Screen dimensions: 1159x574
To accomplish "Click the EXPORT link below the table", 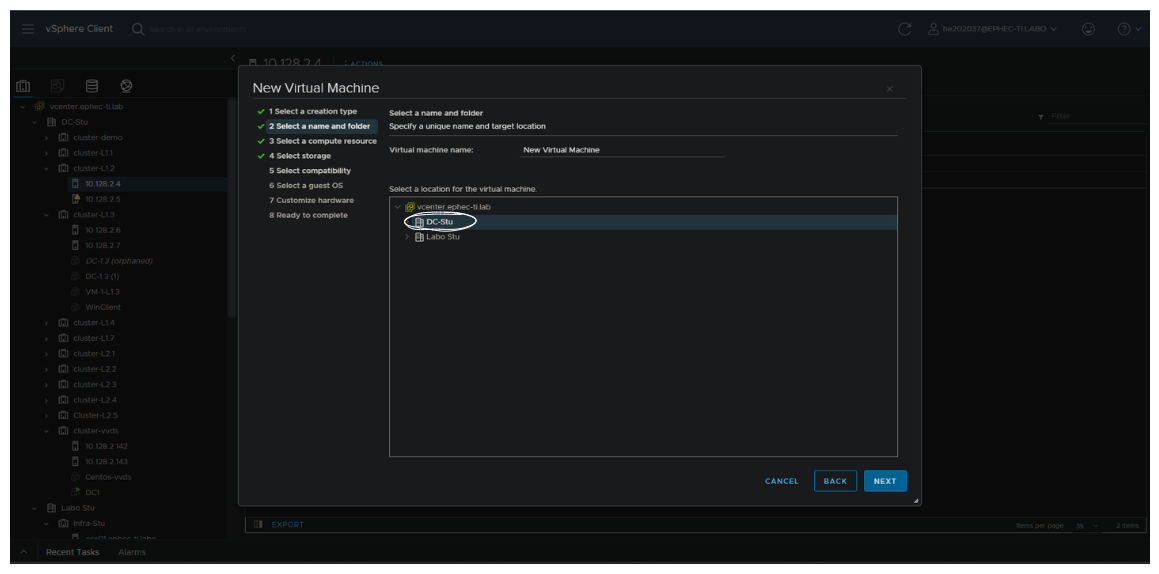I will (288, 525).
